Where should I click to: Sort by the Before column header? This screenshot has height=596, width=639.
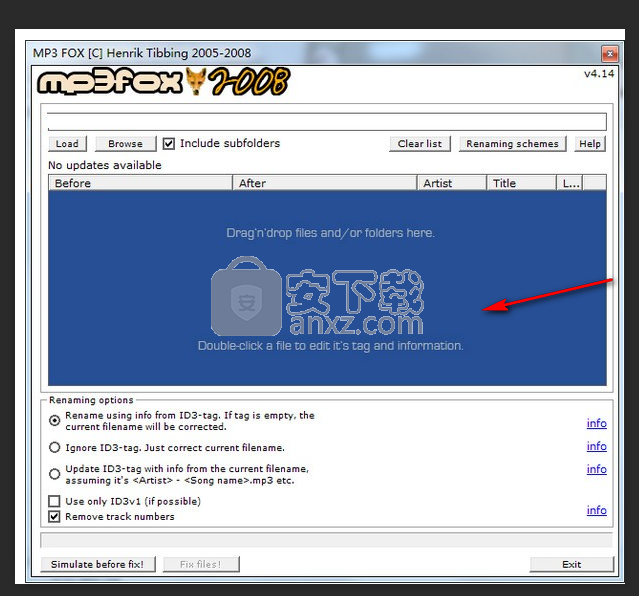point(140,183)
